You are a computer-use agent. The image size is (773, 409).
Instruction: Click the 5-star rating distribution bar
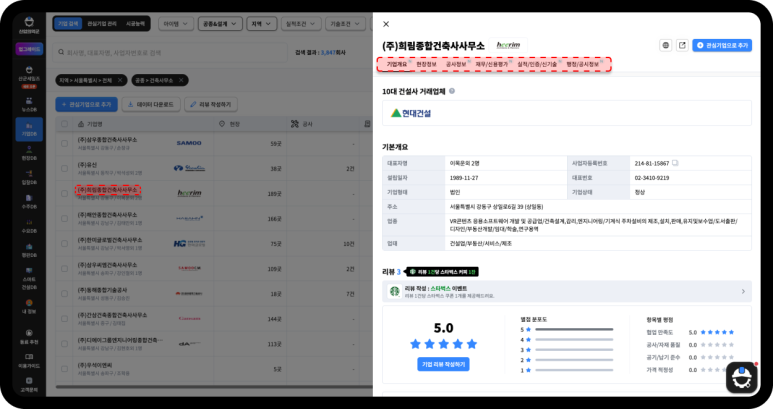pyautogui.click(x=574, y=329)
